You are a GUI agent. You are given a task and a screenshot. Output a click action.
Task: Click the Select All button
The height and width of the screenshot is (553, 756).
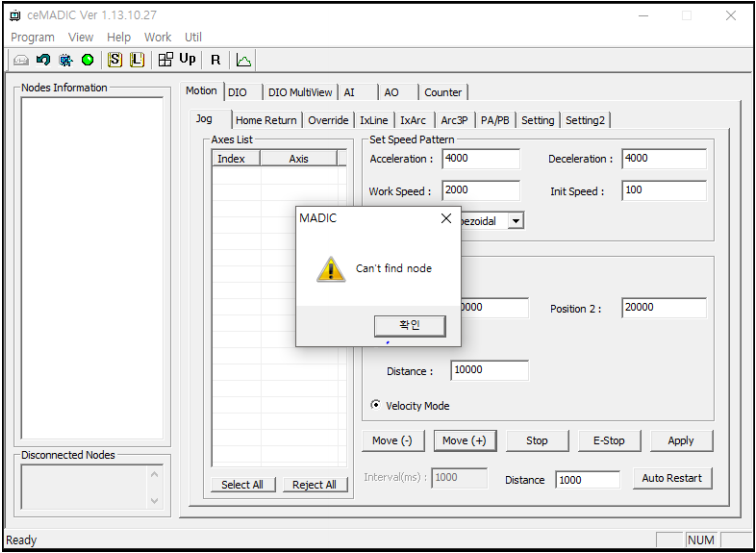pos(242,485)
